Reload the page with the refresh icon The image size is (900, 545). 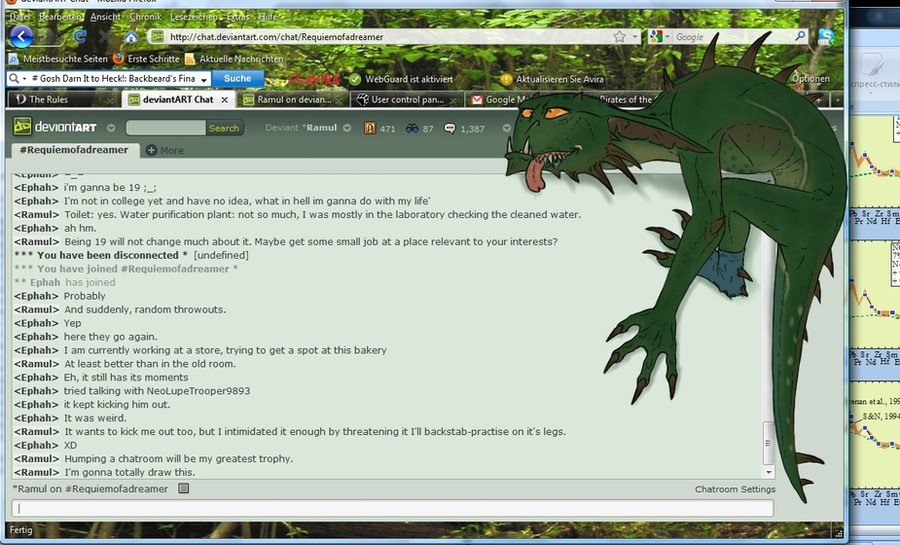coord(80,37)
